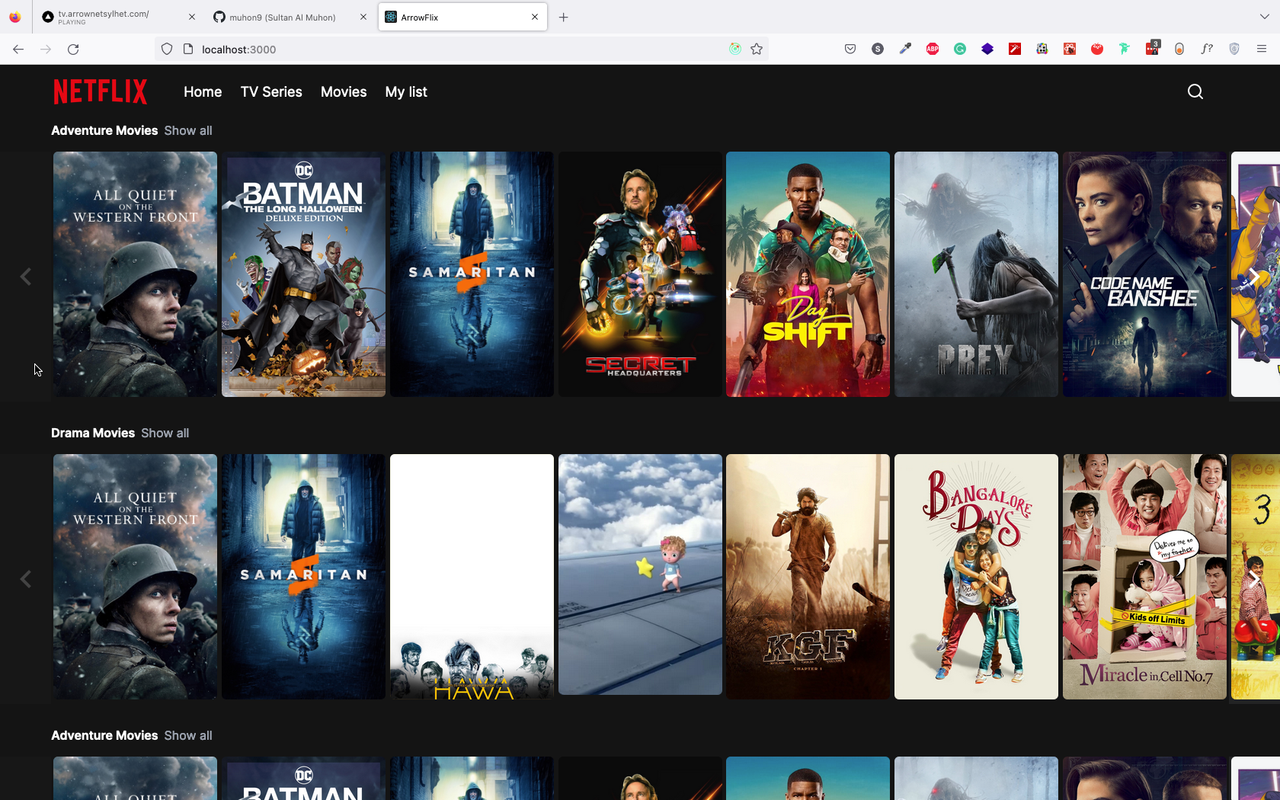Open the dark circle S extension
The height and width of the screenshot is (800, 1280).
click(878, 49)
